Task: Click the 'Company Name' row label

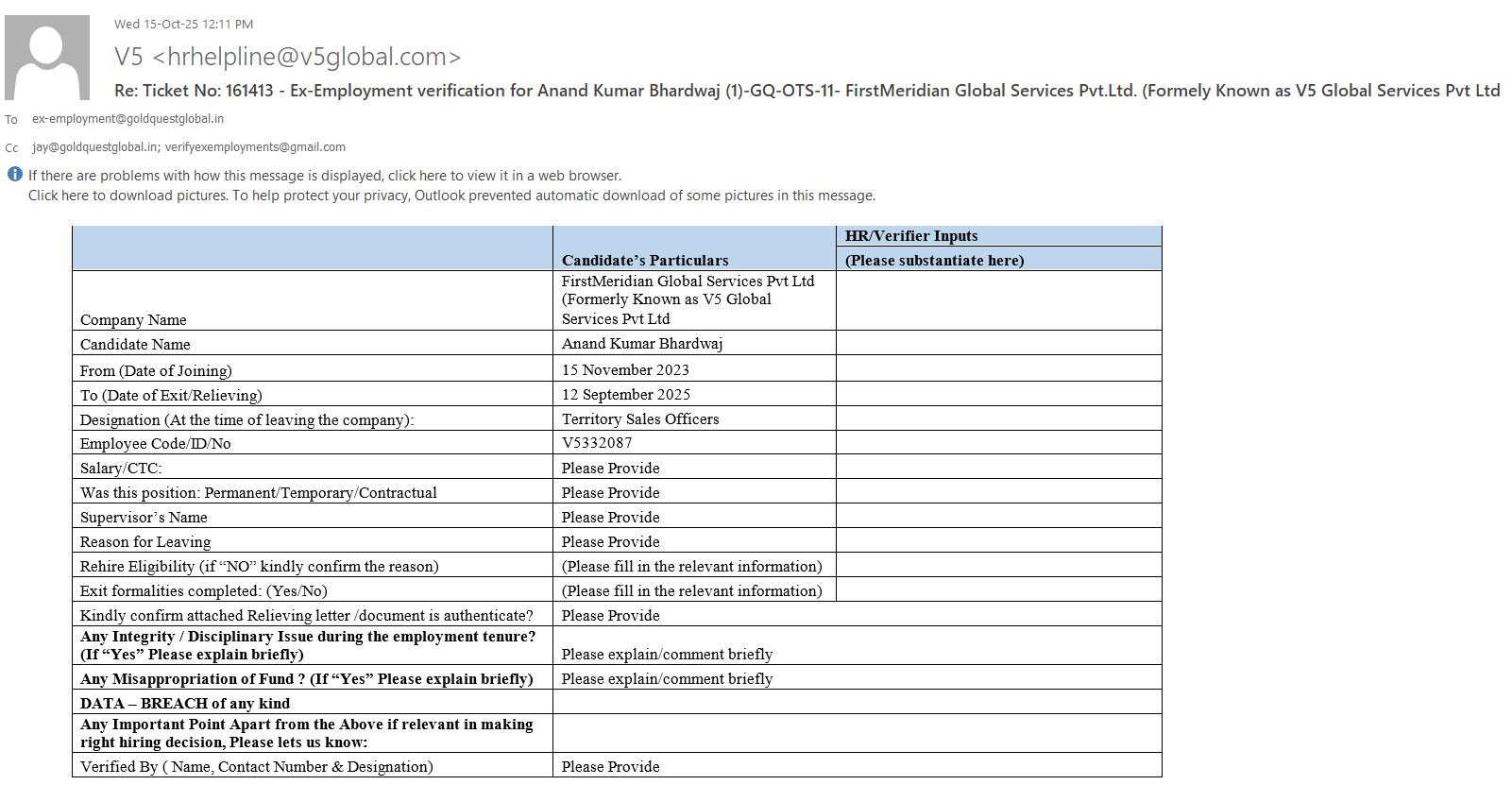Action: 133,320
